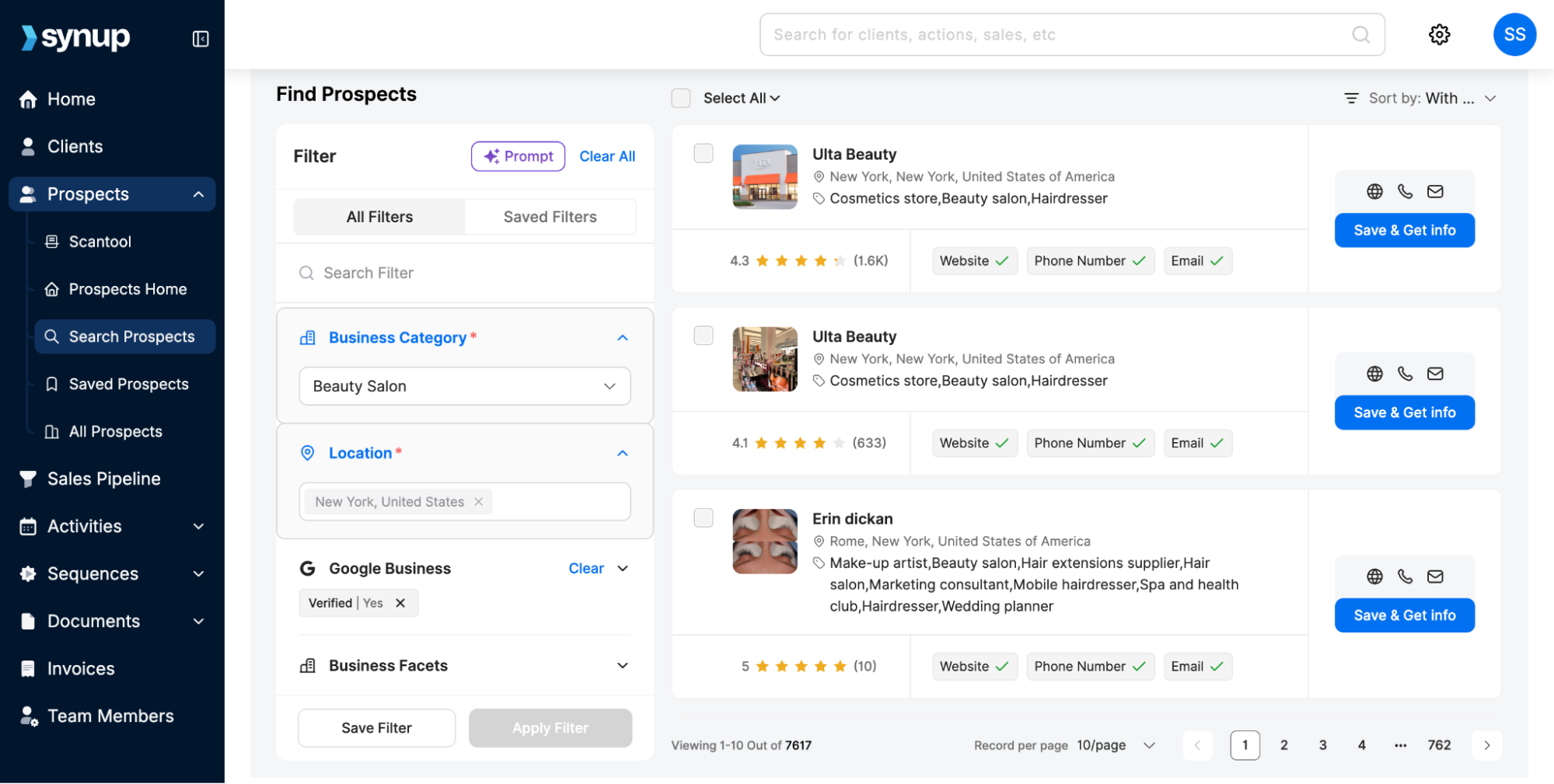Expand the Google Business filter section
This screenshot has width=1554, height=784.
[622, 569]
